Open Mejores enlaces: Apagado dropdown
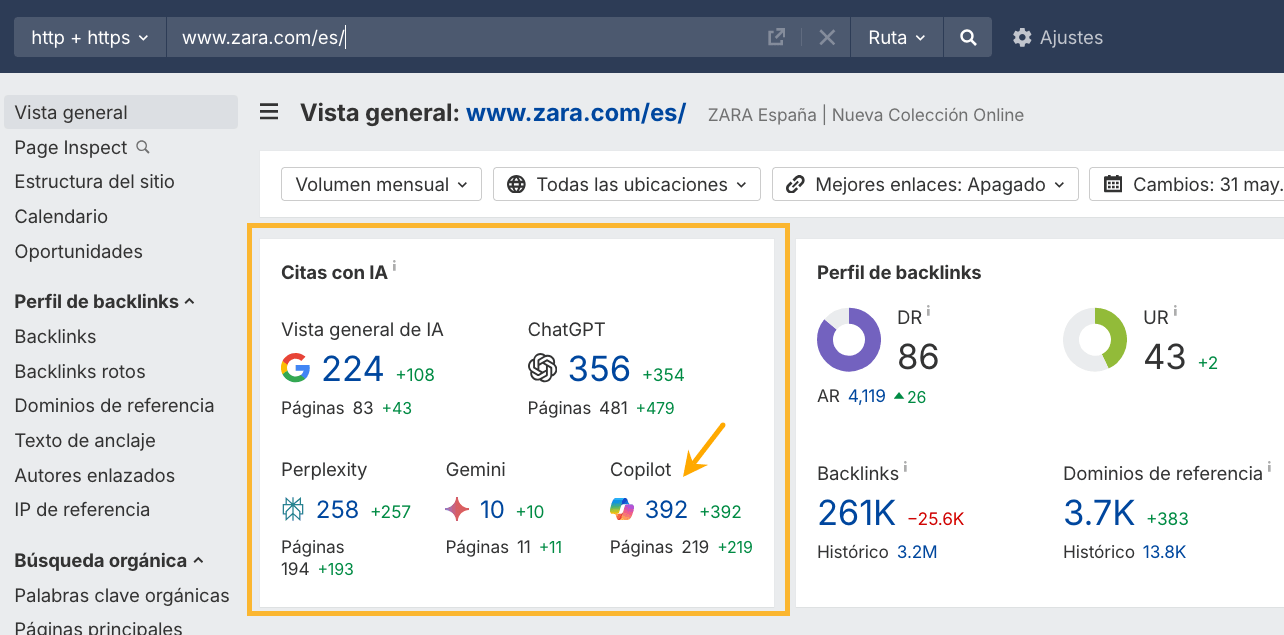The height and width of the screenshot is (635, 1284). [x=925, y=184]
